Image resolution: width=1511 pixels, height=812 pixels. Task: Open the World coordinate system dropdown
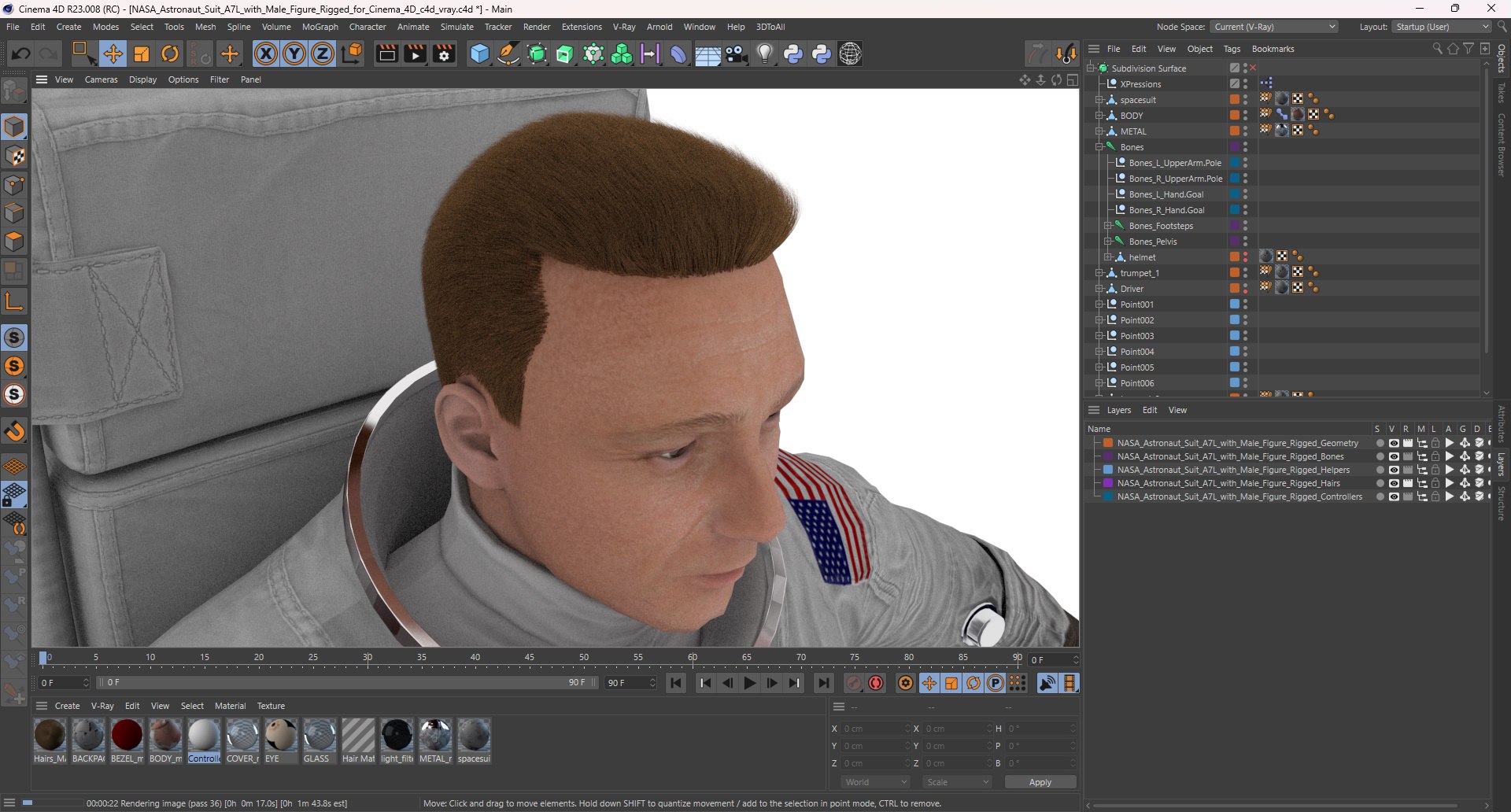pos(876,782)
